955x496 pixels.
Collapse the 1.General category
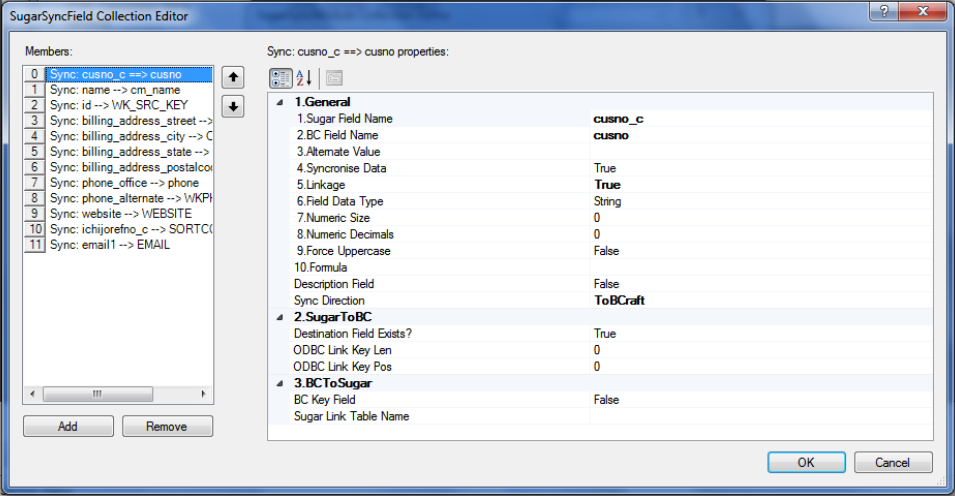pos(280,102)
